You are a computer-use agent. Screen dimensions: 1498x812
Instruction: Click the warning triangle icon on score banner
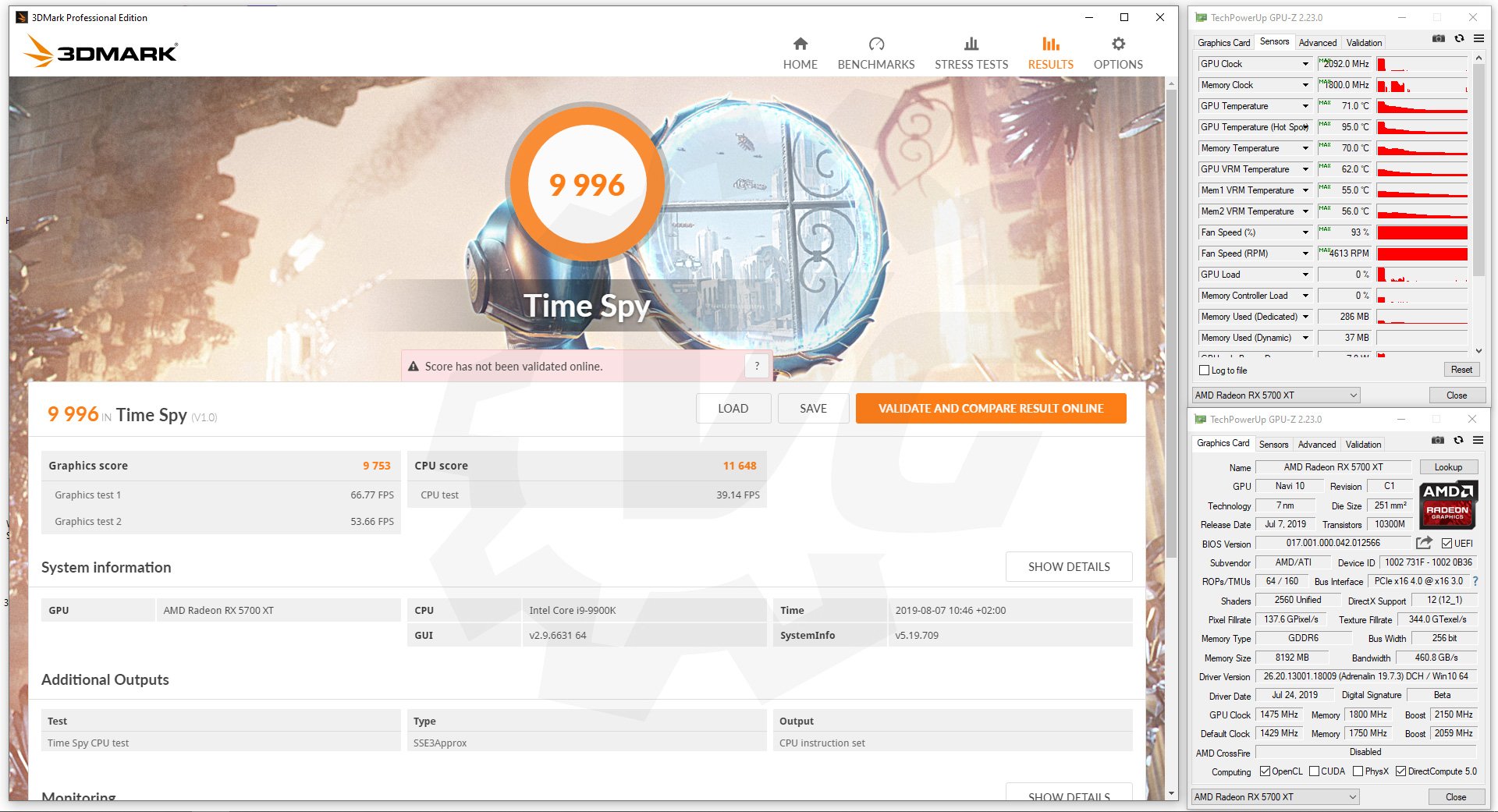click(414, 366)
